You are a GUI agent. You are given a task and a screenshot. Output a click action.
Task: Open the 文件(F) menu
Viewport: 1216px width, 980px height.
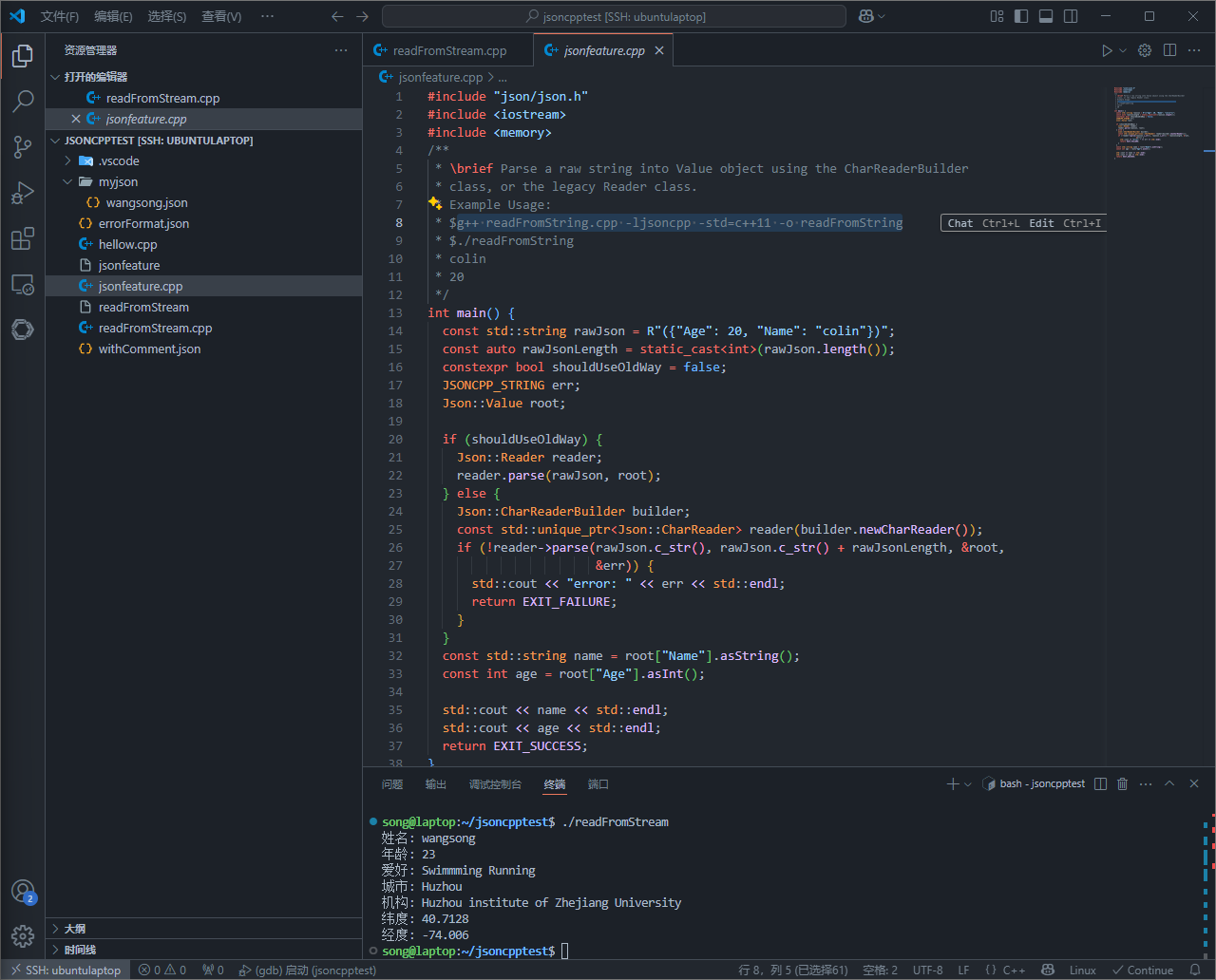[60, 16]
